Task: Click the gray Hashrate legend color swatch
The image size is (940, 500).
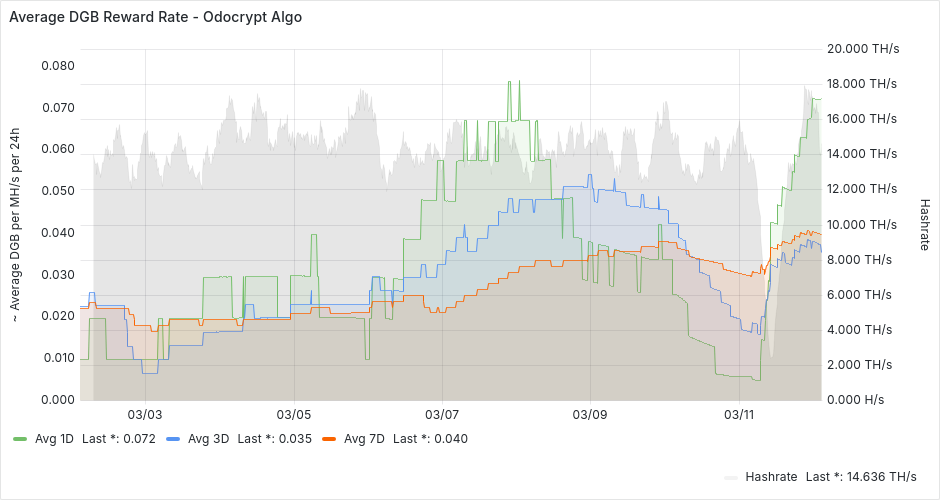Action: pos(733,477)
